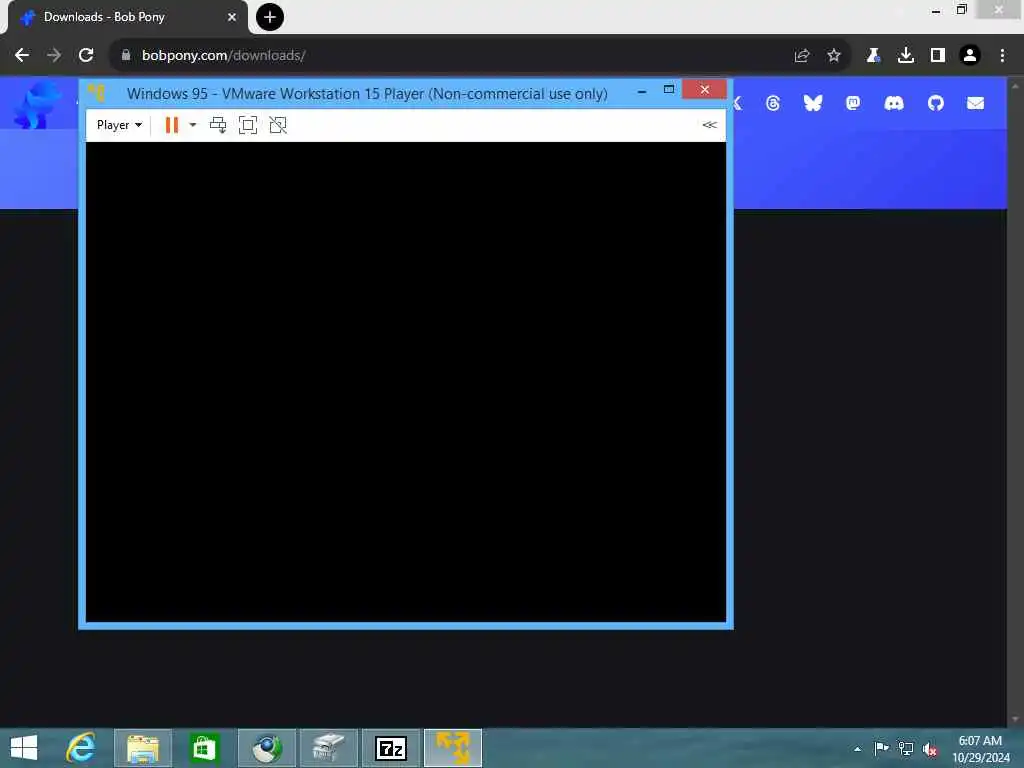
Task: Maximize the VMware Player window
Action: [x=669, y=89]
